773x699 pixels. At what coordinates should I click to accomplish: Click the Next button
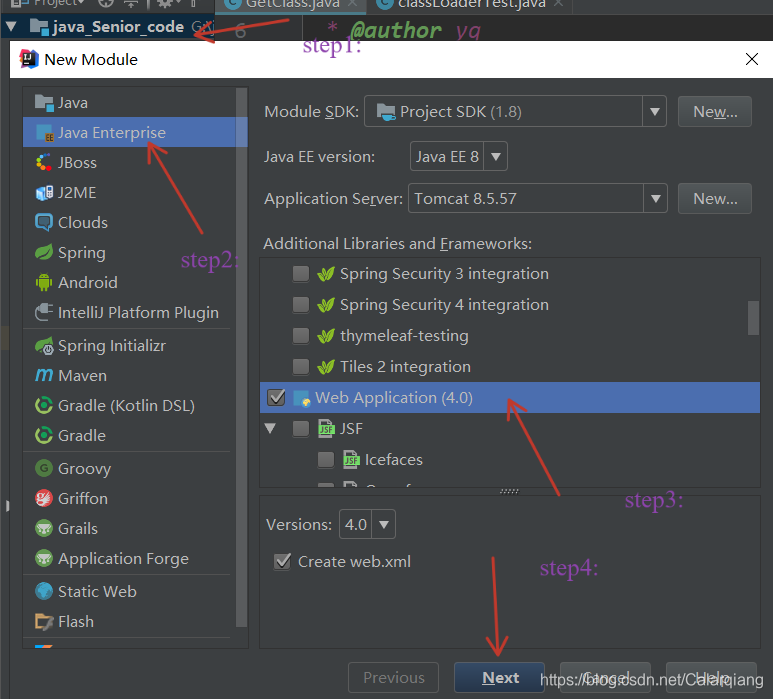click(x=499, y=678)
